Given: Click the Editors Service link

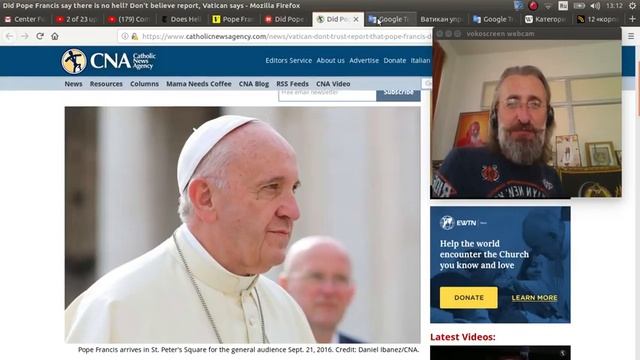Looking at the screenshot, I should [x=289, y=60].
